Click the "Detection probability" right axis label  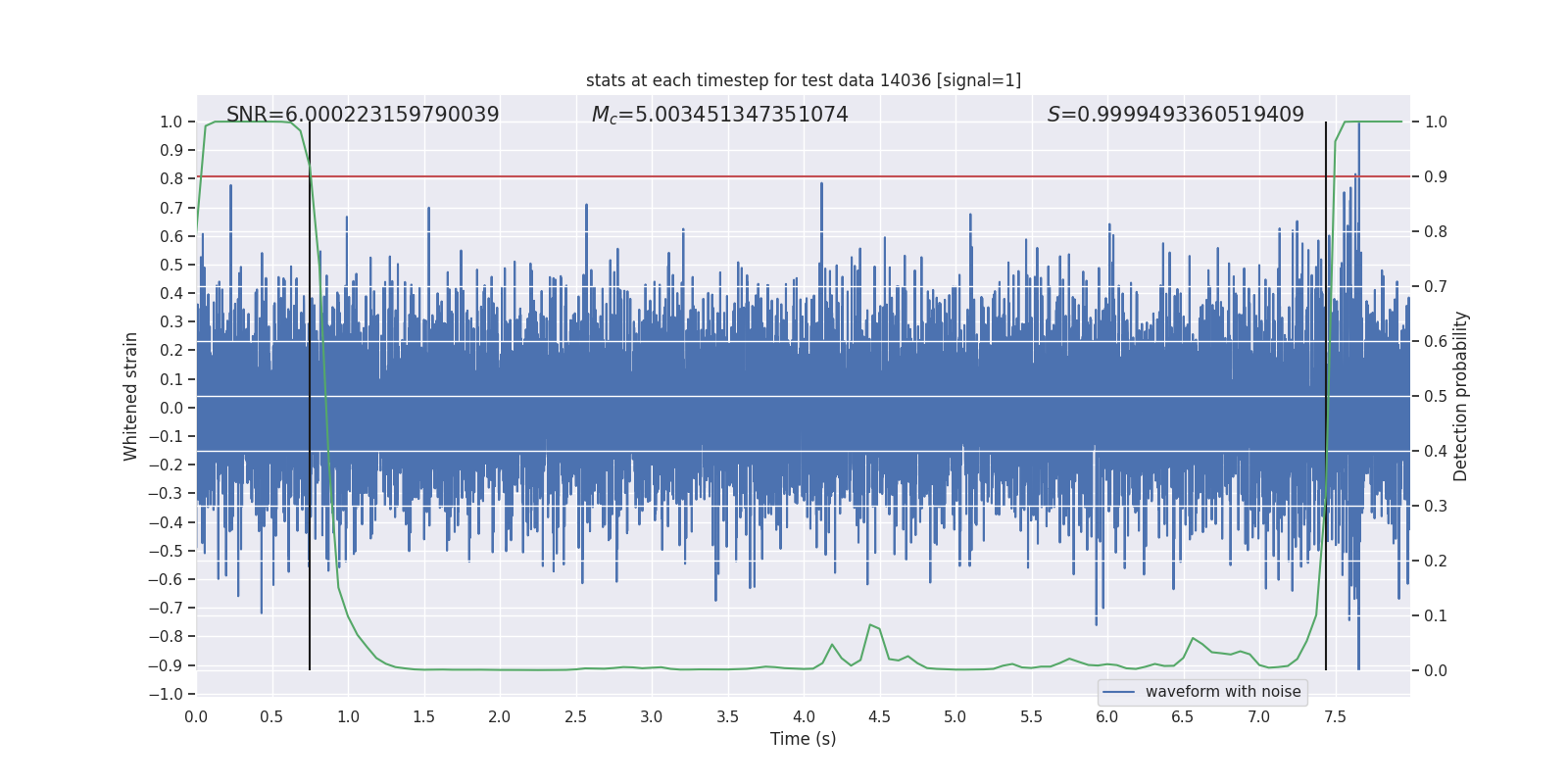(x=1460, y=396)
